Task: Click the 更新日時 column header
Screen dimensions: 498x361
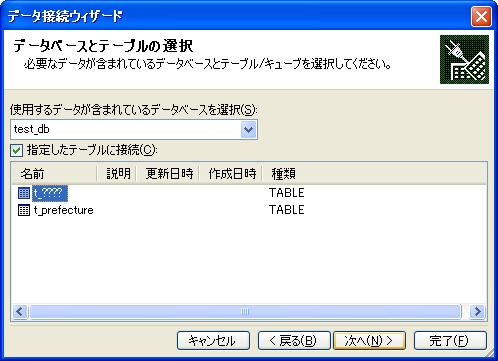Action: coord(168,174)
